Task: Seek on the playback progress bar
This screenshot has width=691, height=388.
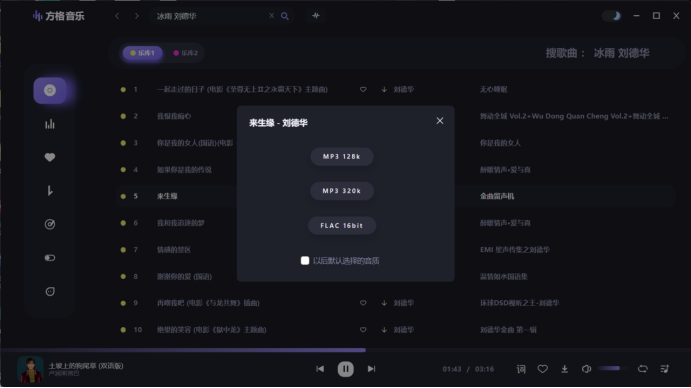Action: 346,350
